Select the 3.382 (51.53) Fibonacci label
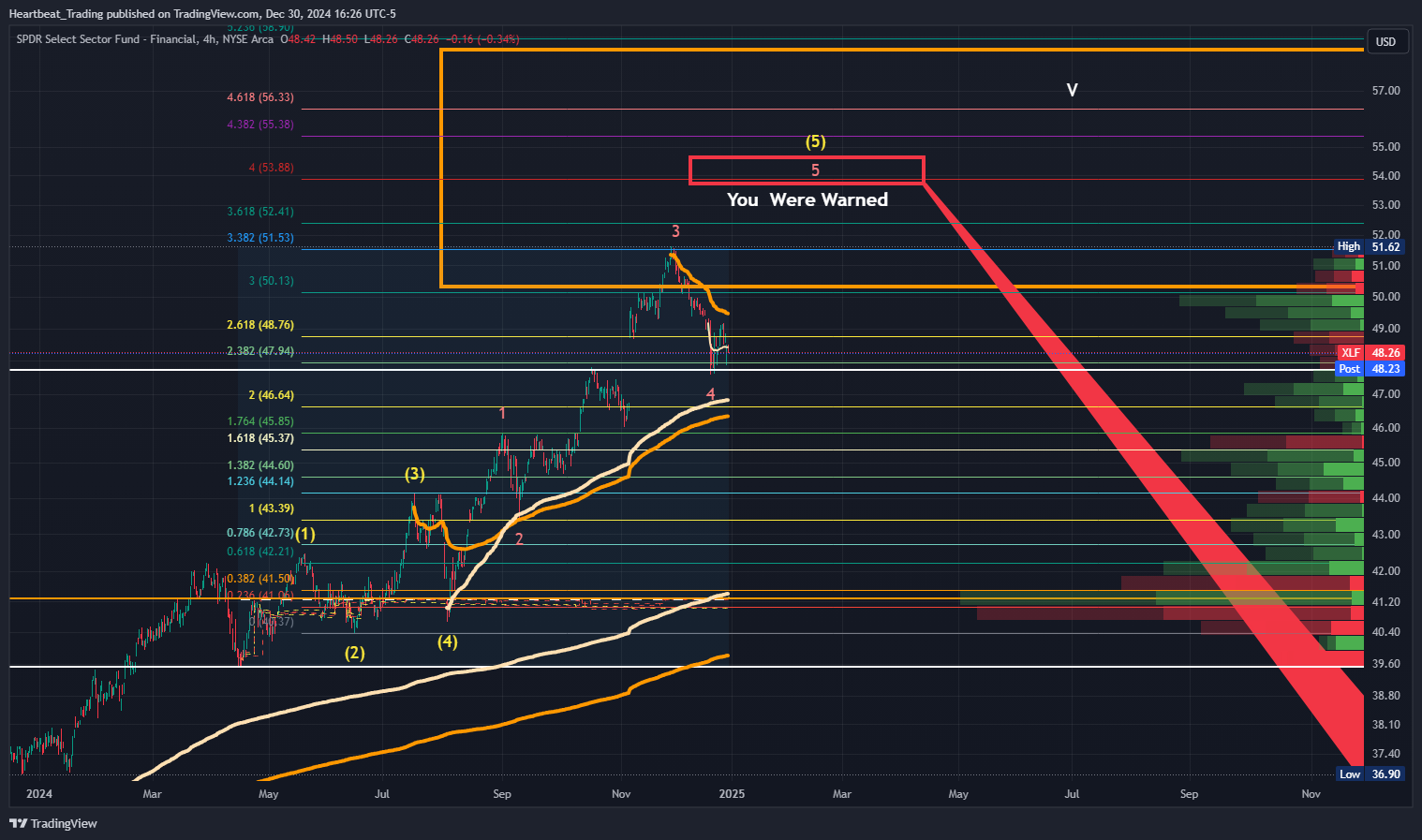 click(x=260, y=238)
